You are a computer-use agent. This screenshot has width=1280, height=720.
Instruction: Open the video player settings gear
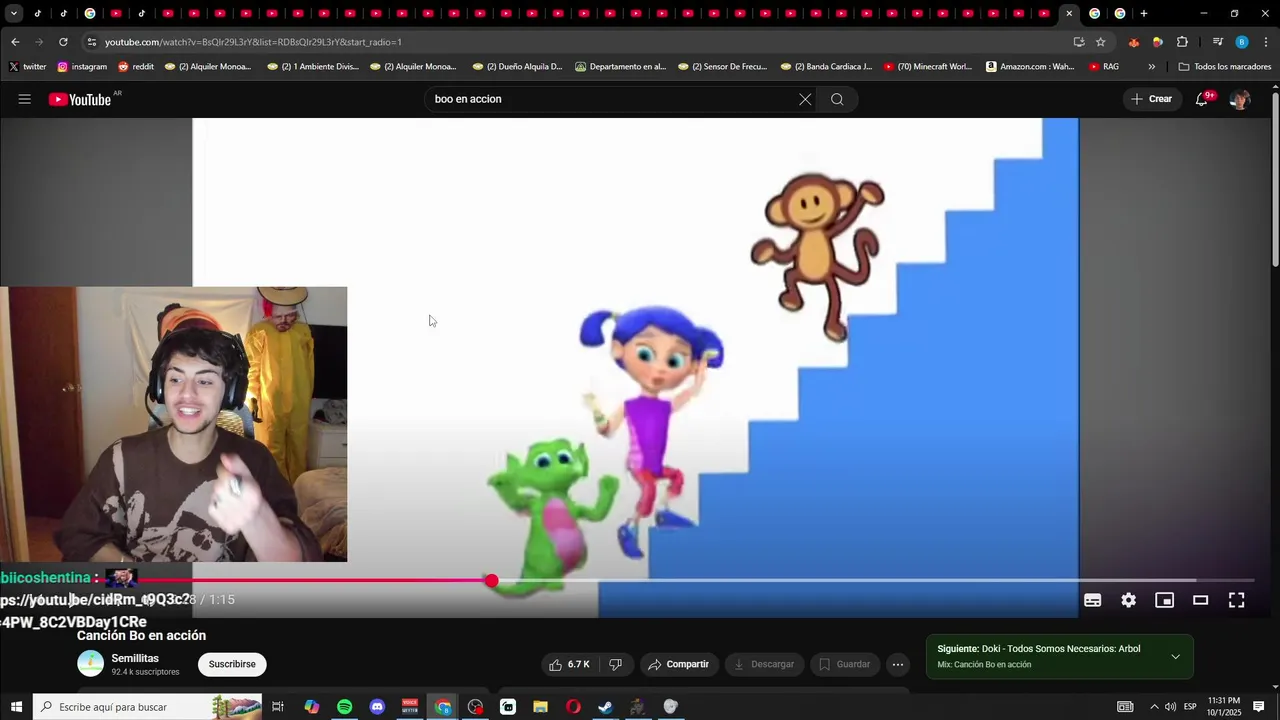(x=1129, y=600)
